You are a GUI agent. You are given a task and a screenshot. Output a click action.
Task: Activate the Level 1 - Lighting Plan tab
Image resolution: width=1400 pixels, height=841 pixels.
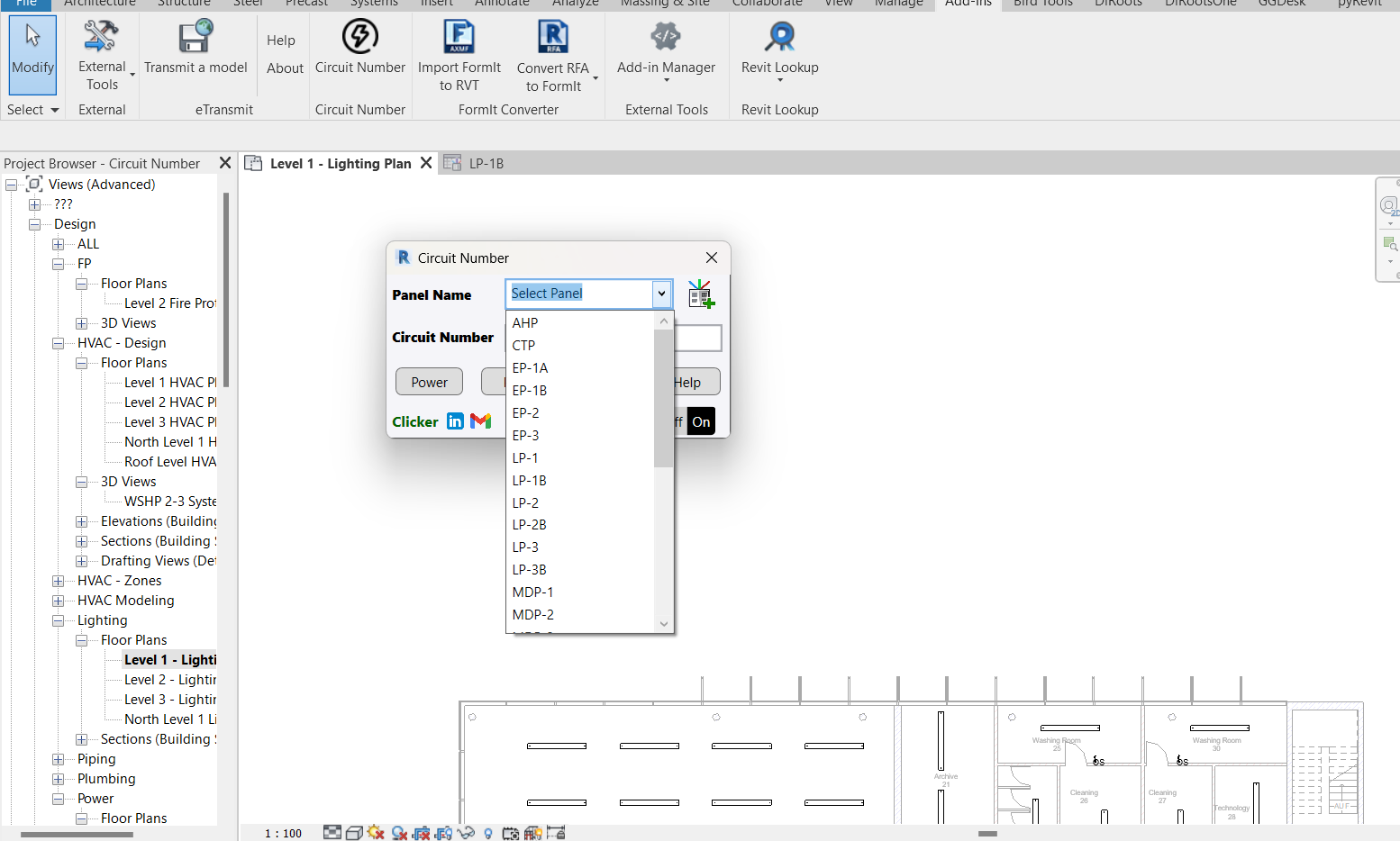(x=341, y=163)
